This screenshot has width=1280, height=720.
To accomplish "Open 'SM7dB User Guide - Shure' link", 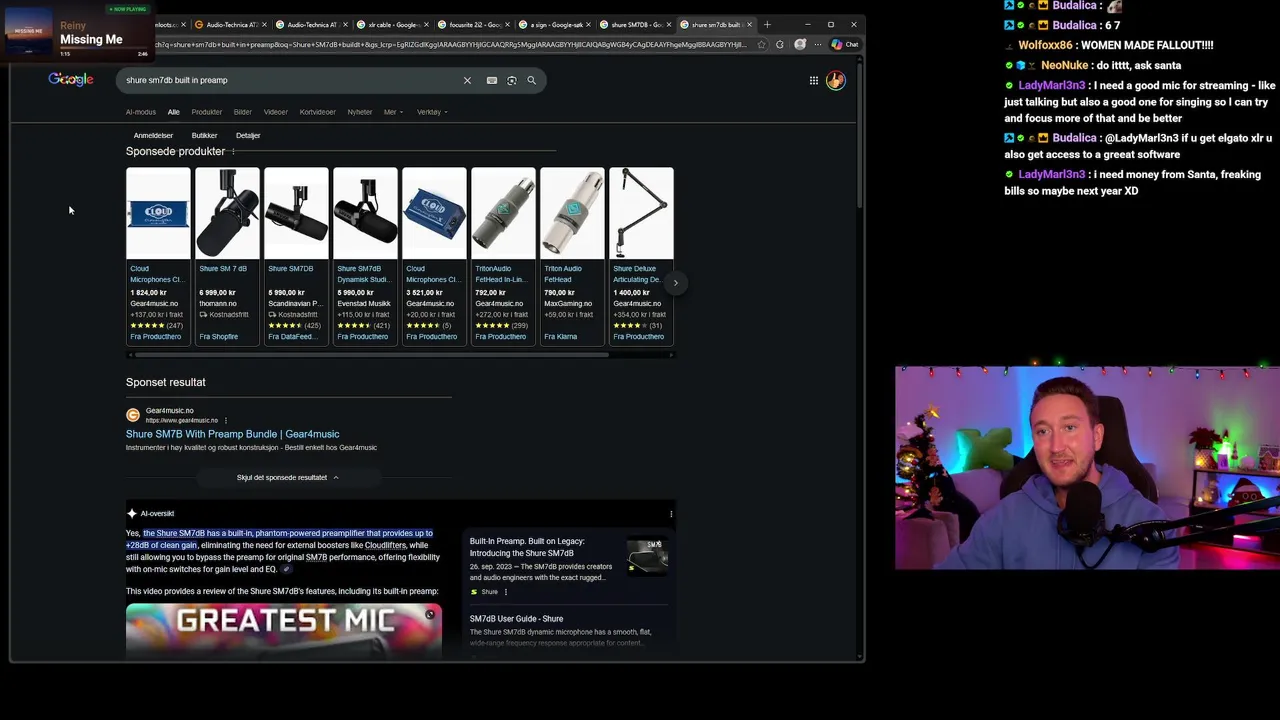I will (x=516, y=619).
